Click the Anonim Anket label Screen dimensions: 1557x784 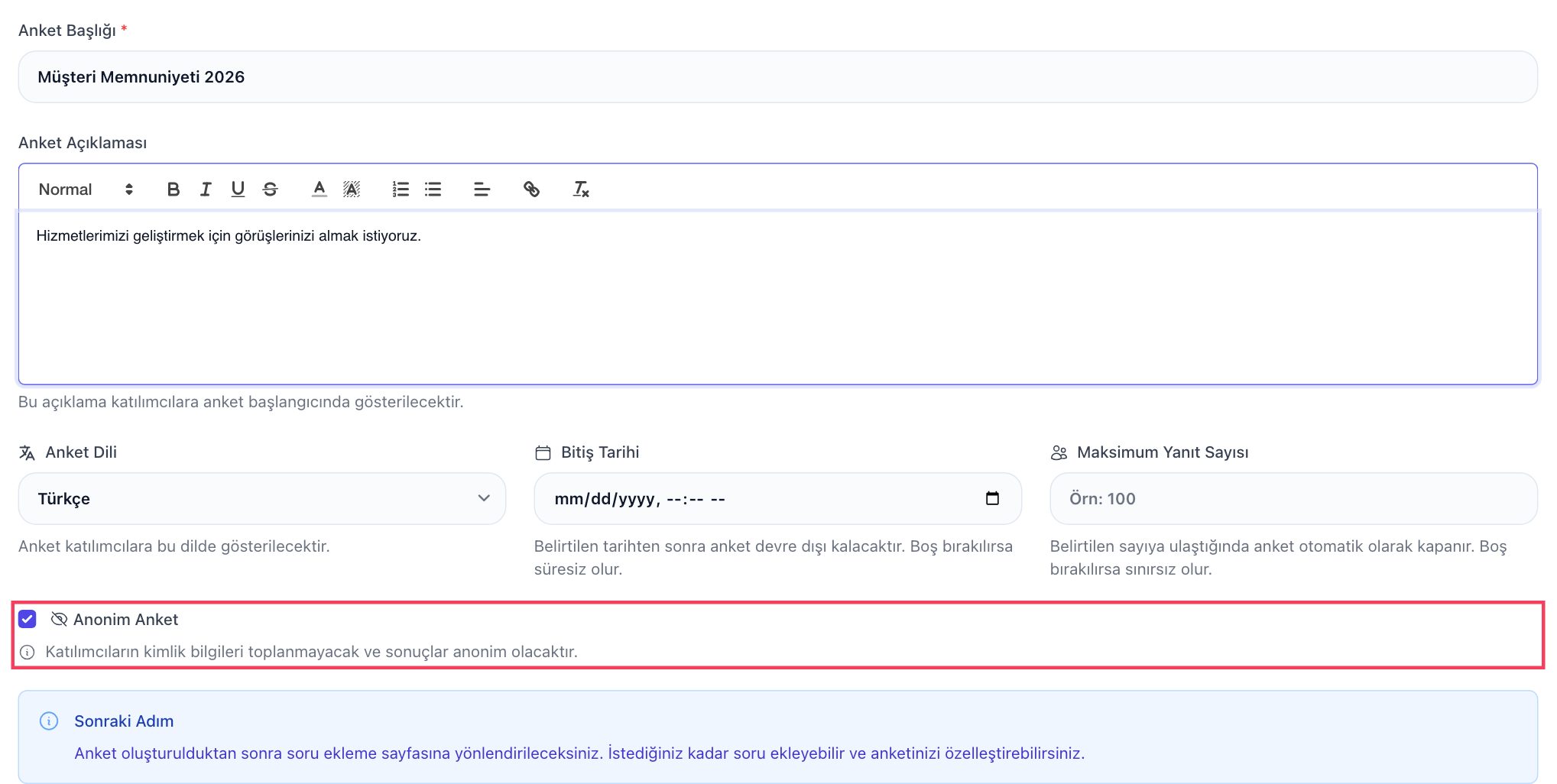click(125, 619)
